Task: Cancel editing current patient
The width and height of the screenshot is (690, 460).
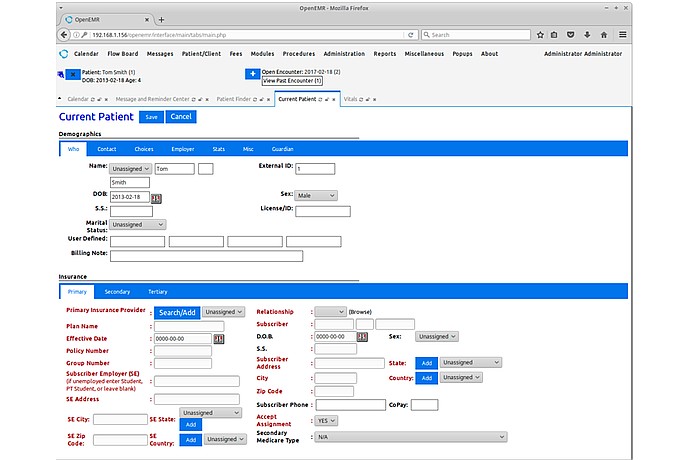Action: click(181, 117)
